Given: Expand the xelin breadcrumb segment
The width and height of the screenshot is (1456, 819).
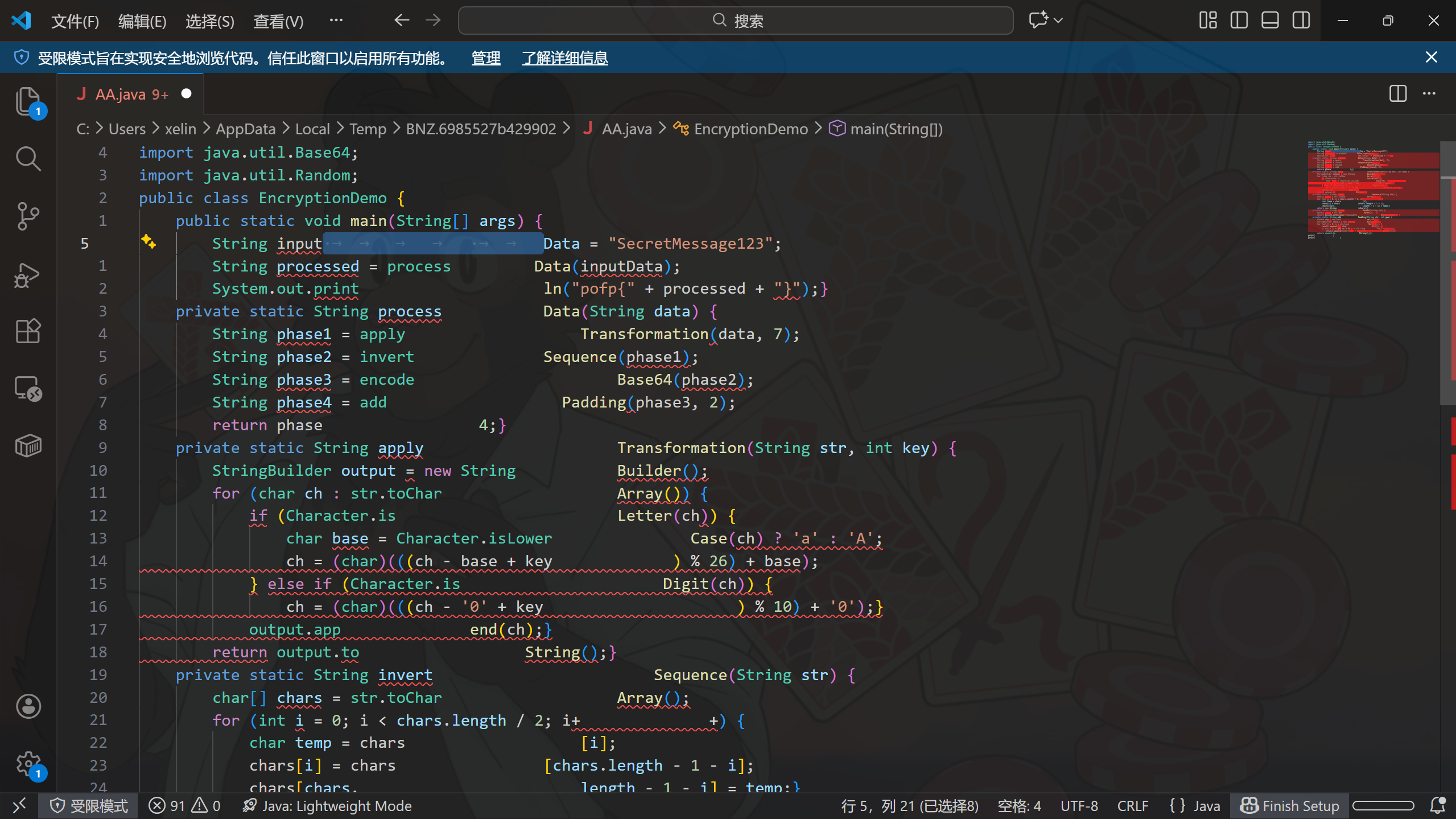Looking at the screenshot, I should [180, 129].
